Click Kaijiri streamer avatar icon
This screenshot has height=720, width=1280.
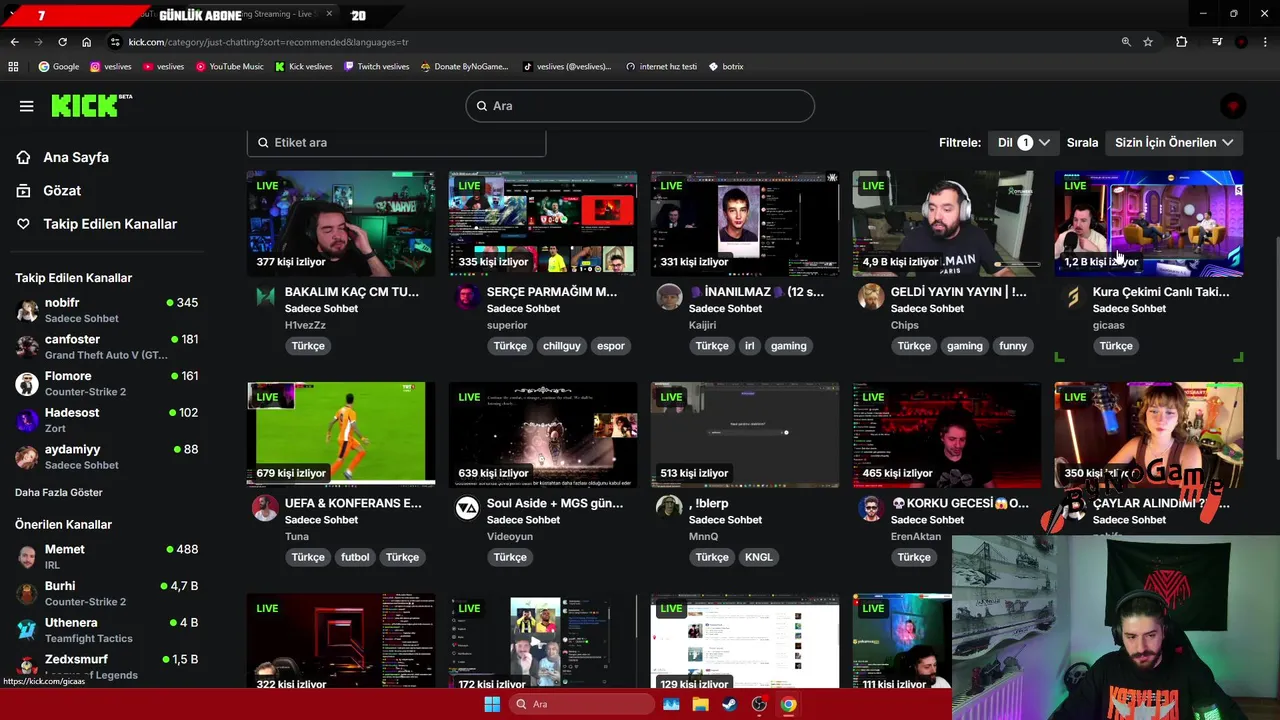tap(669, 297)
